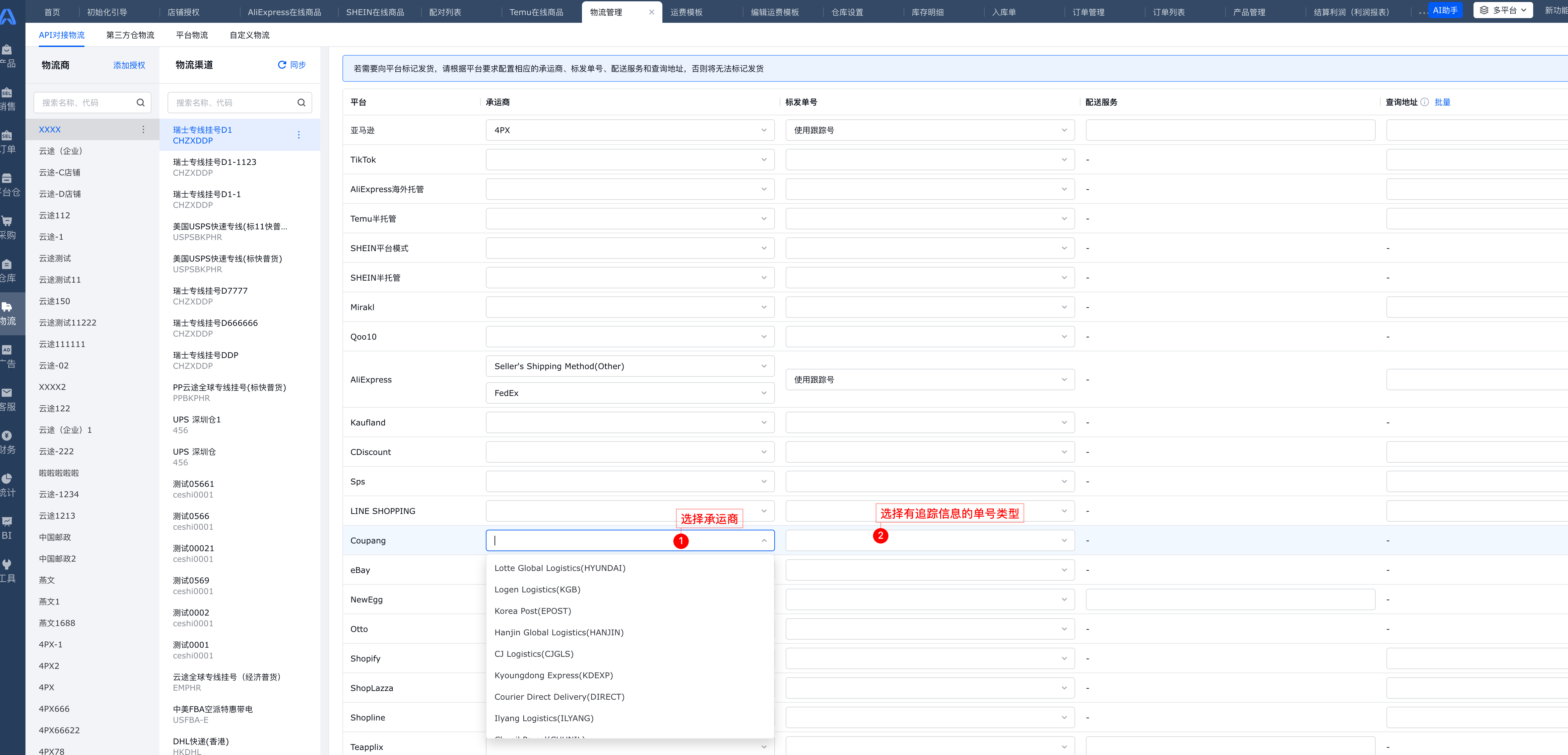Image resolution: width=1568 pixels, height=755 pixels.
Task: Open the ellipsis more-tabs button
Action: 1423,12
